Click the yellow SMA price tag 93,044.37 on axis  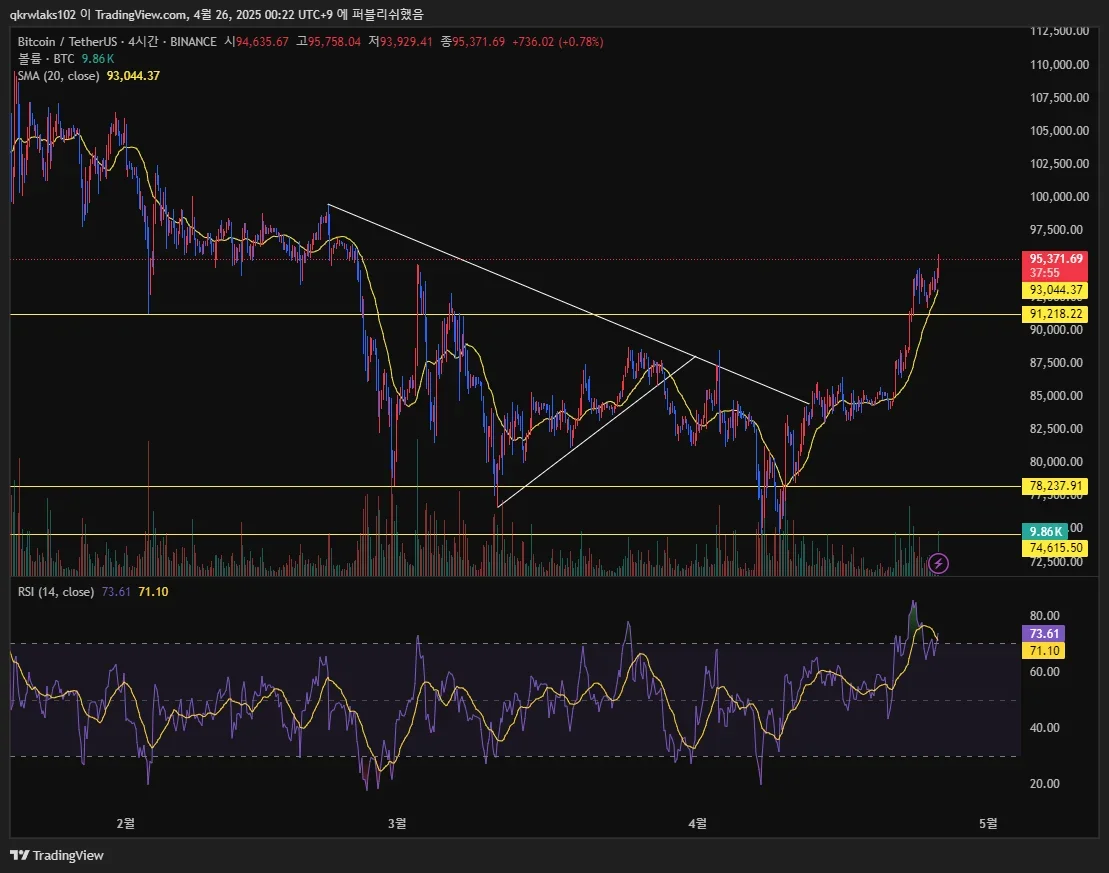(x=1055, y=290)
